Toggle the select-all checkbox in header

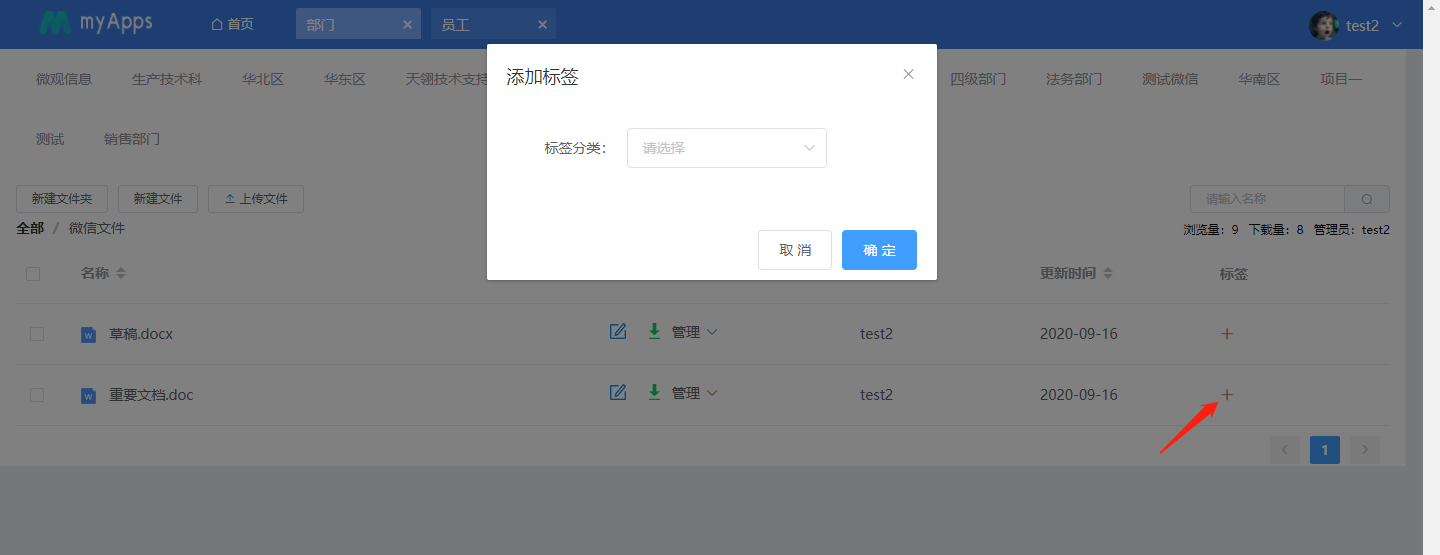33,274
